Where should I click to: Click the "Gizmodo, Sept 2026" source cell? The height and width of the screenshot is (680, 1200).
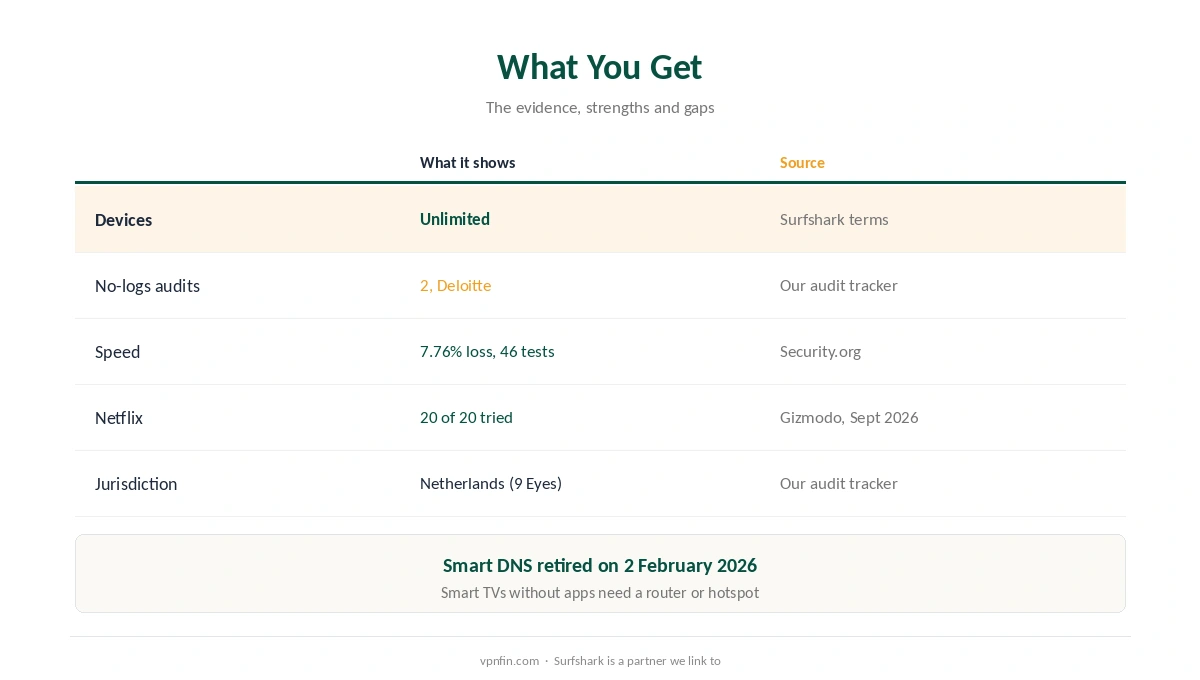click(x=849, y=417)
